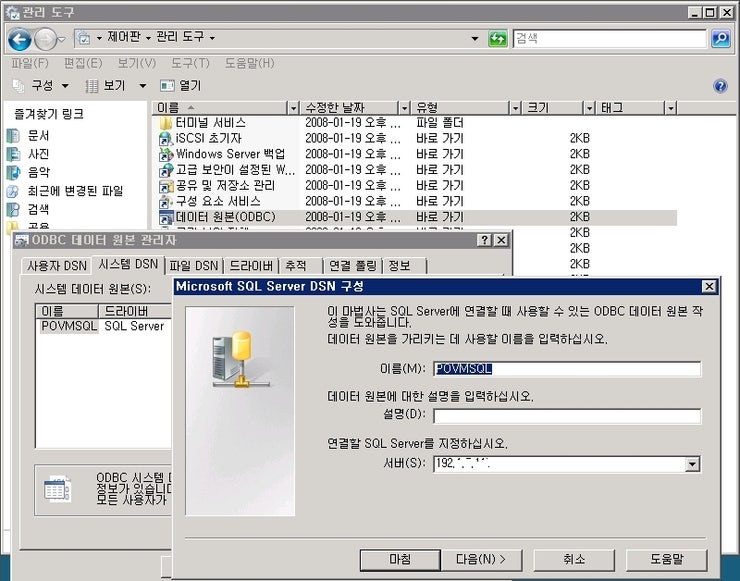Click the 열기 toolbar button

point(181,86)
